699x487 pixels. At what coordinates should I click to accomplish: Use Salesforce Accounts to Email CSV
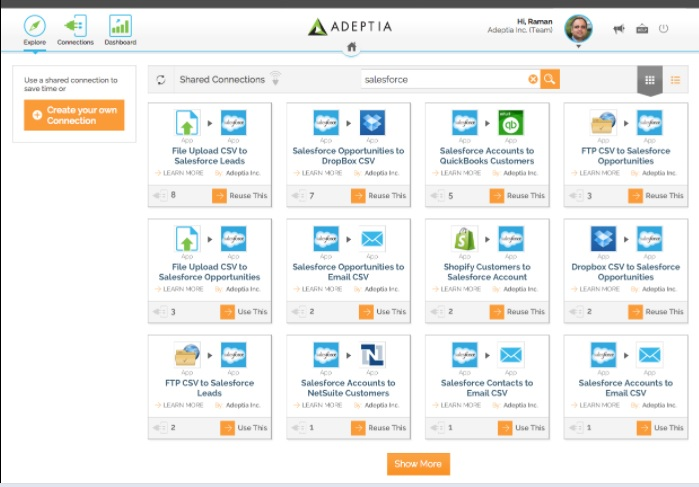point(660,427)
